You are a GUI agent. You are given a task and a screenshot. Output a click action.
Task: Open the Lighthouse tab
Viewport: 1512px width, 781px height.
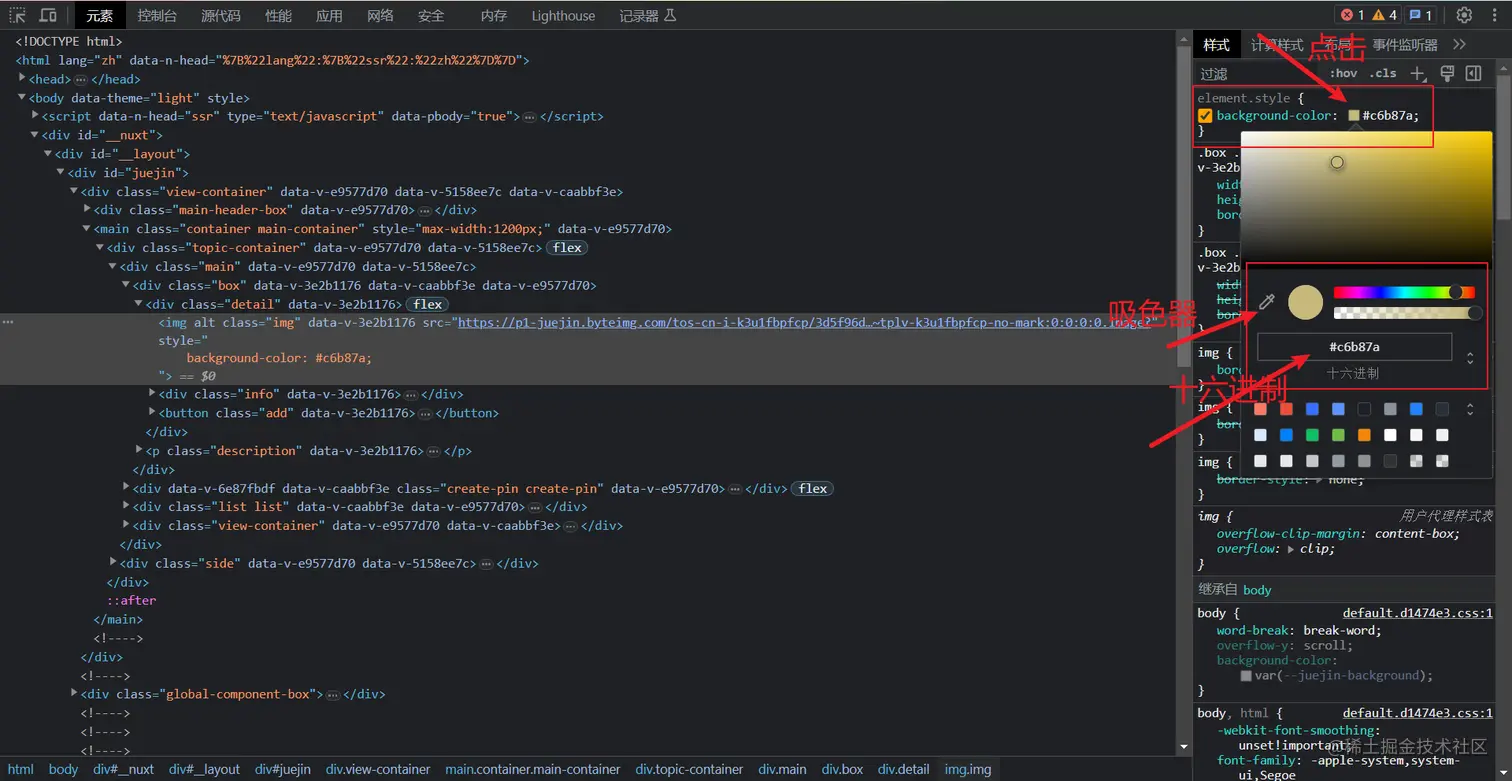pyautogui.click(x=563, y=15)
